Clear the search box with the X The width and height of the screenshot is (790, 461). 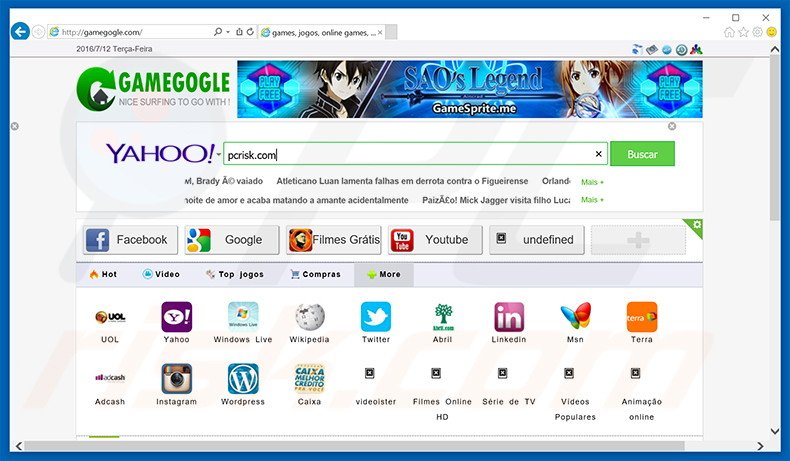click(599, 154)
